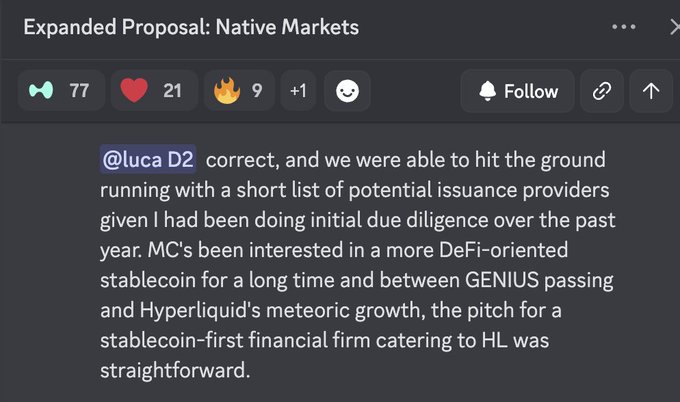
Task: Jump to top using the up arrow
Action: pyautogui.click(x=651, y=91)
